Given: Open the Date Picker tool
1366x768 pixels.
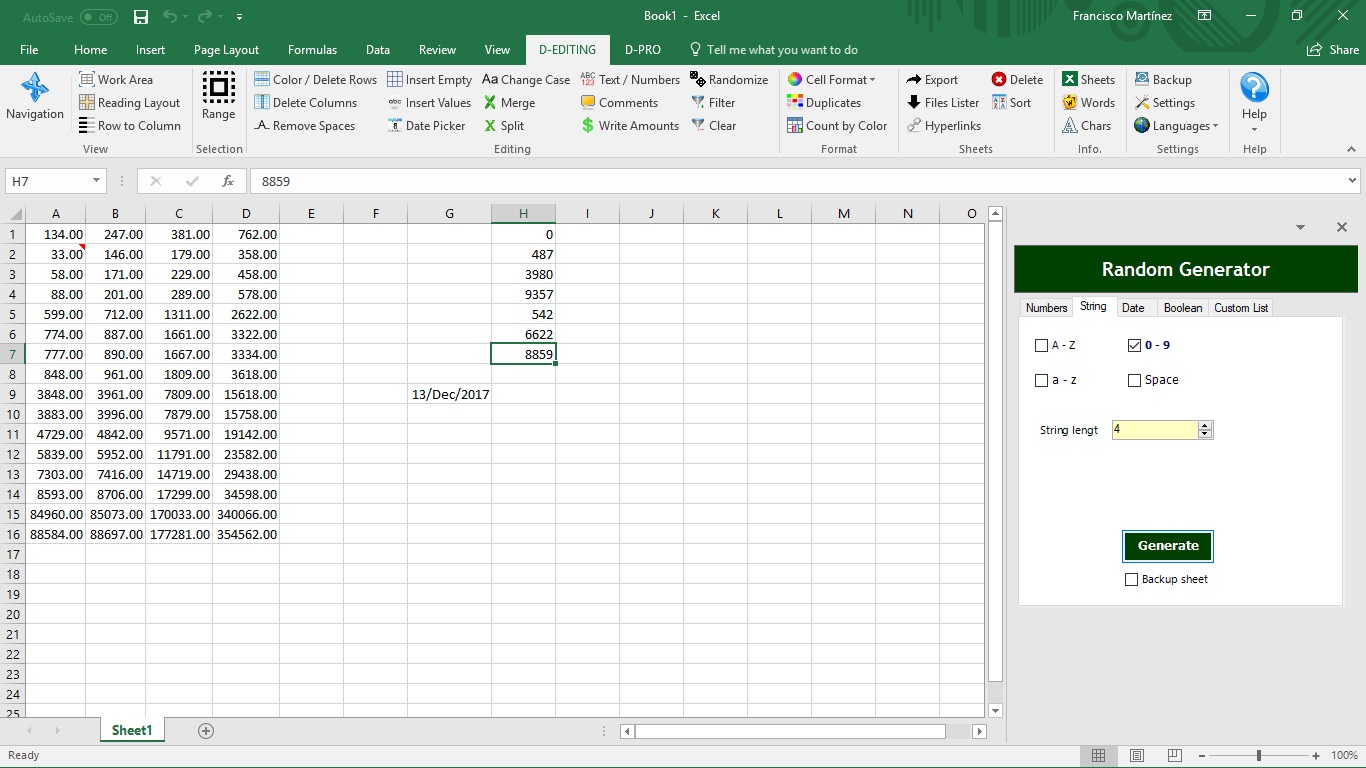Looking at the screenshot, I should pos(427,126).
